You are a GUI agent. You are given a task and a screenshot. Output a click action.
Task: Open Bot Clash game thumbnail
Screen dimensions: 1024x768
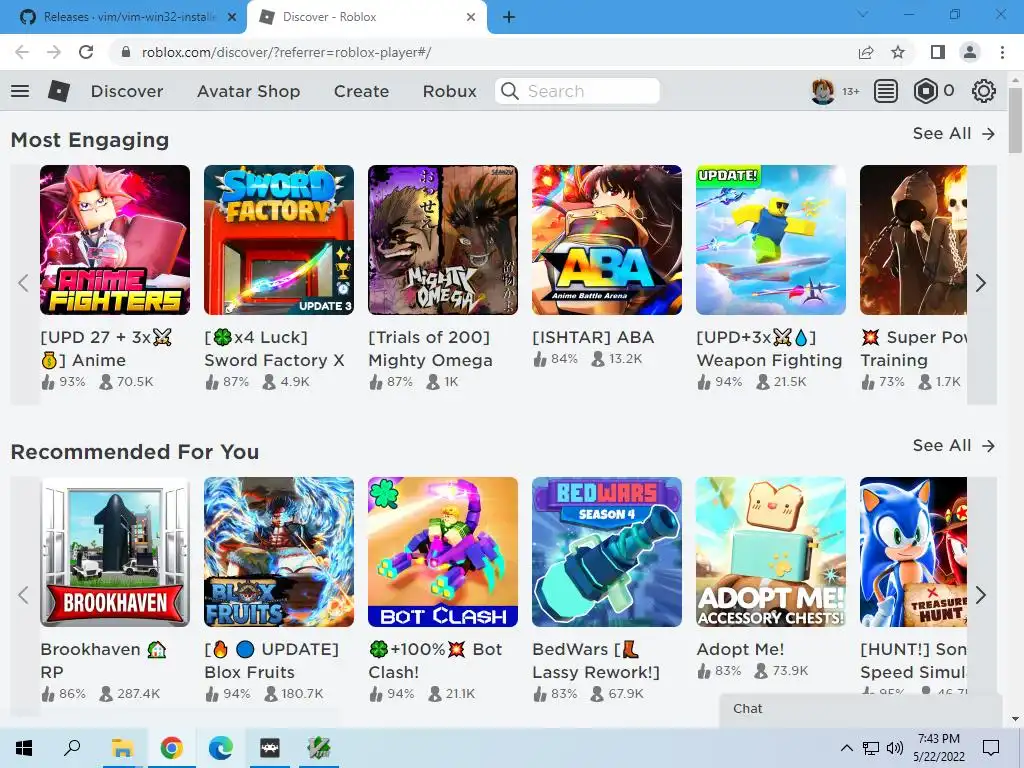coord(443,552)
